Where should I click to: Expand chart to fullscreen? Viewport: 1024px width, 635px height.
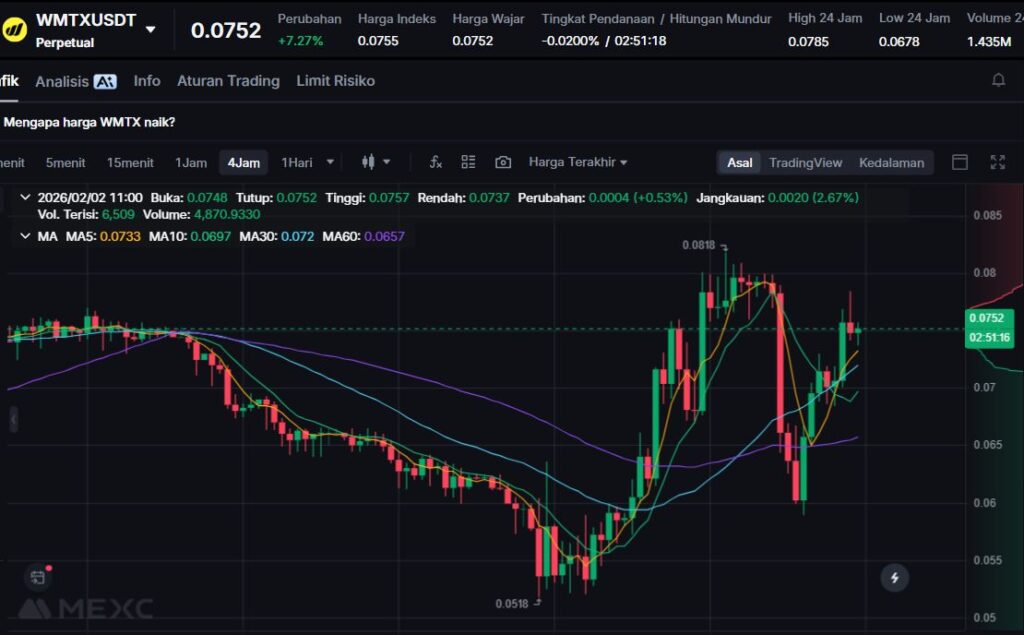tap(997, 162)
